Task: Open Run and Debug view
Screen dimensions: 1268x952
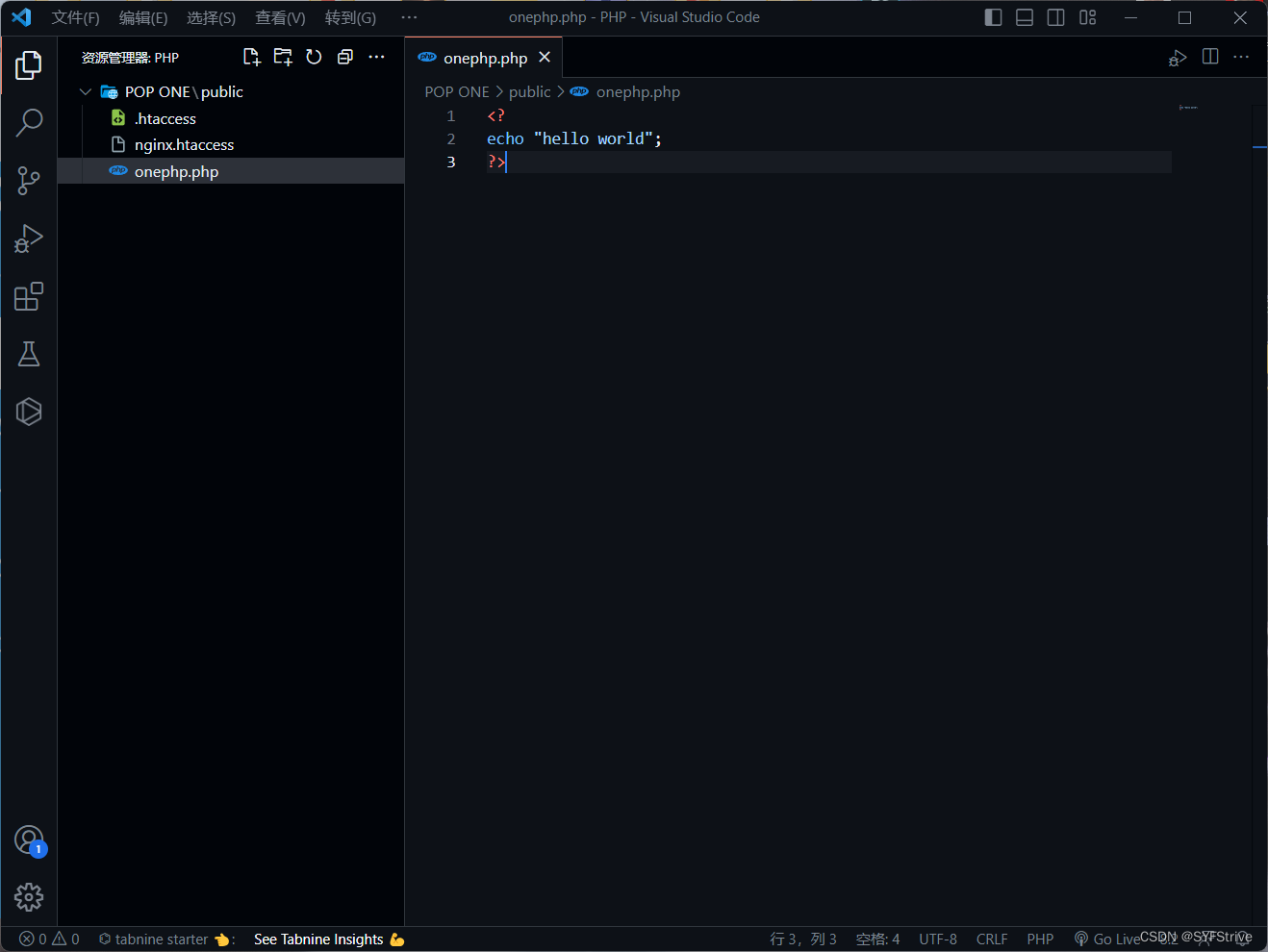Action: pos(29,238)
